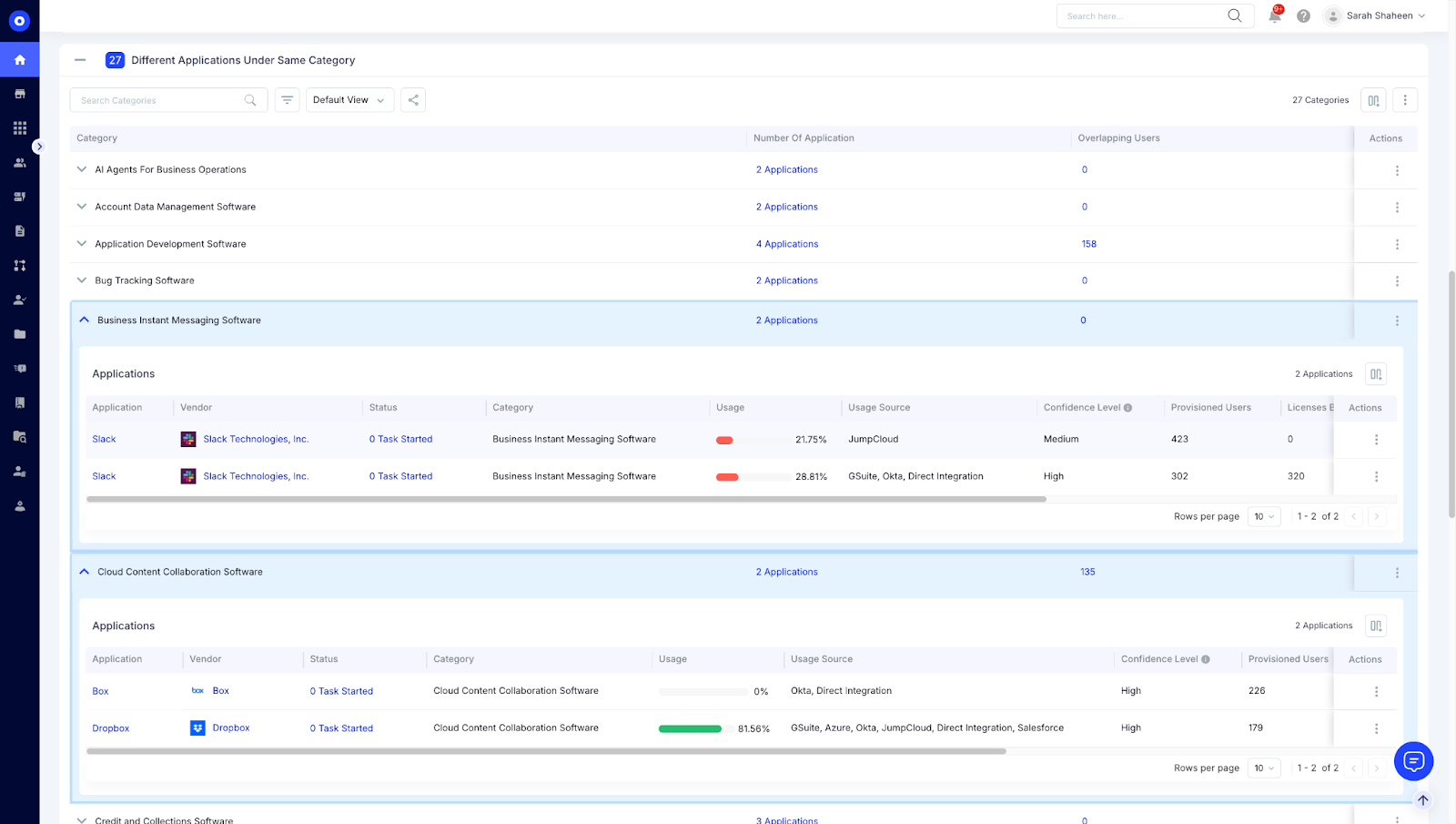Open the help question mark icon
This screenshot has width=1456, height=824.
tap(1303, 15)
